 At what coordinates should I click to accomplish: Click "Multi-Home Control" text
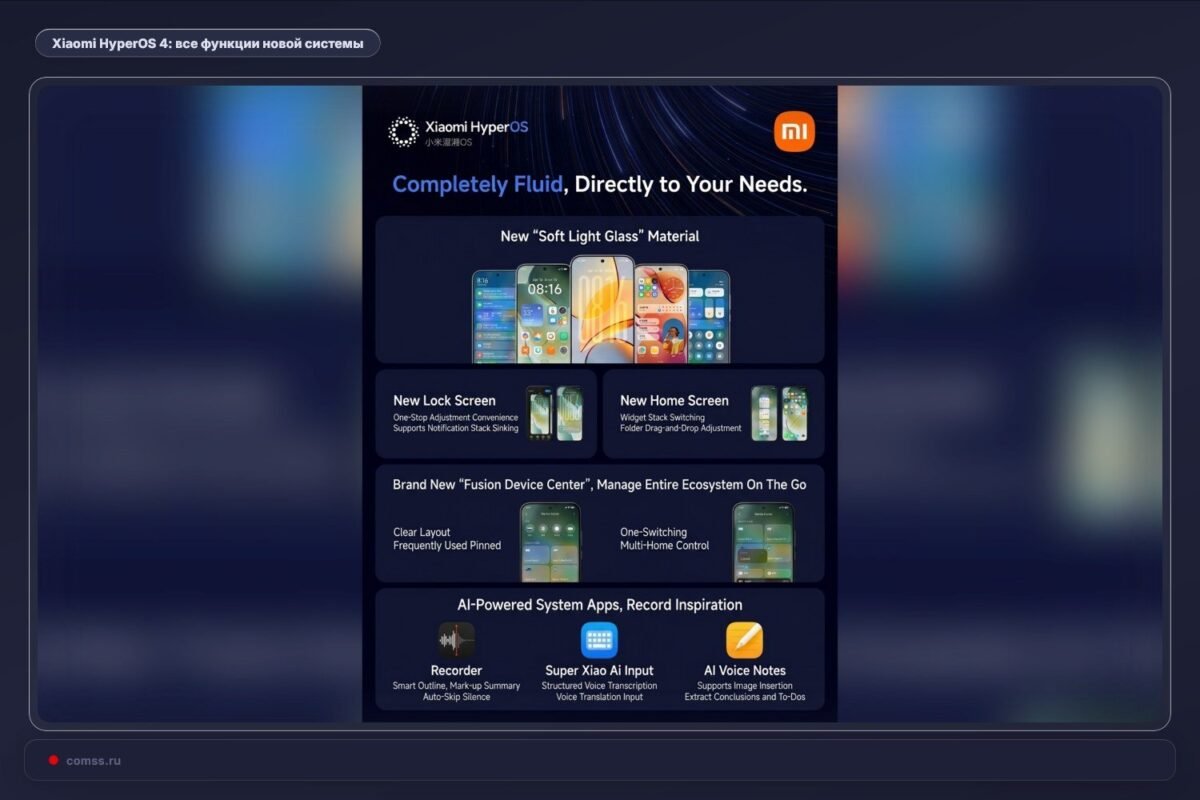665,545
